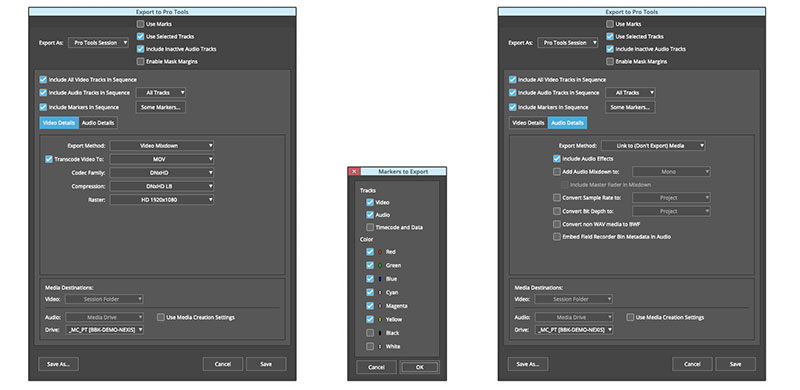Open All Tracks dropdown in left dialog
Viewport: 800px width, 390px height.
161,93
